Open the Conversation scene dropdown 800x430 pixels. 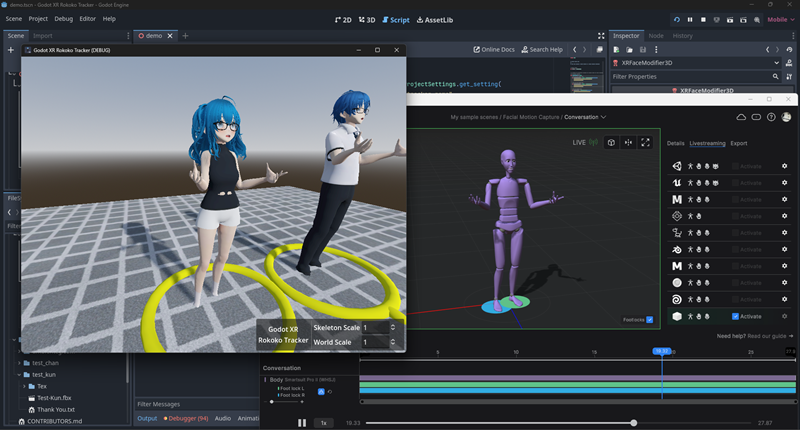click(x=586, y=117)
